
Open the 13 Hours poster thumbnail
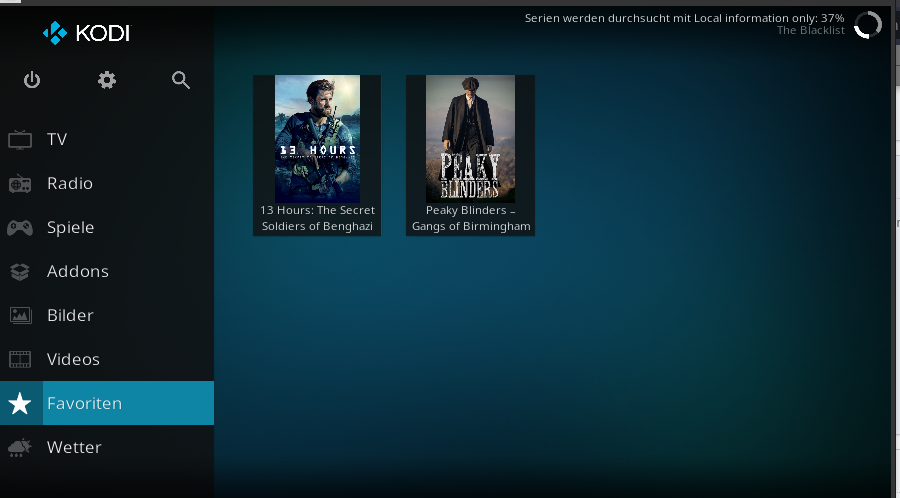point(317,139)
